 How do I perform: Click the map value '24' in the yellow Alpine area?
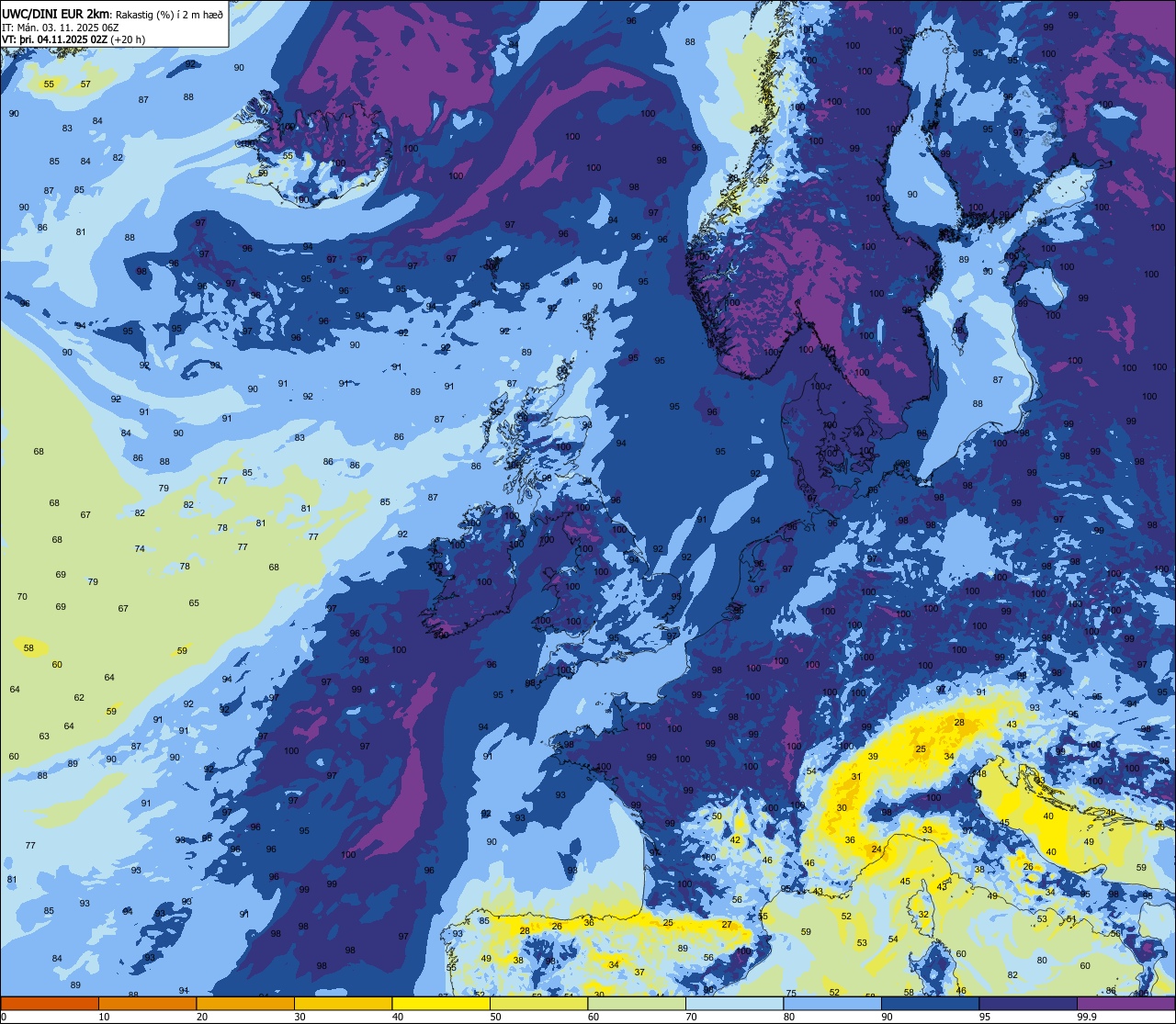coord(876,850)
